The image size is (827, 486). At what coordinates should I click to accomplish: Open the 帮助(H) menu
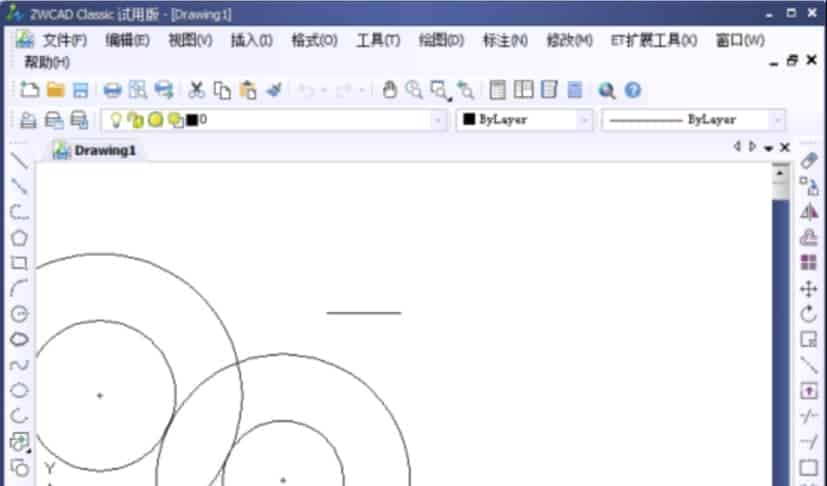tap(47, 62)
